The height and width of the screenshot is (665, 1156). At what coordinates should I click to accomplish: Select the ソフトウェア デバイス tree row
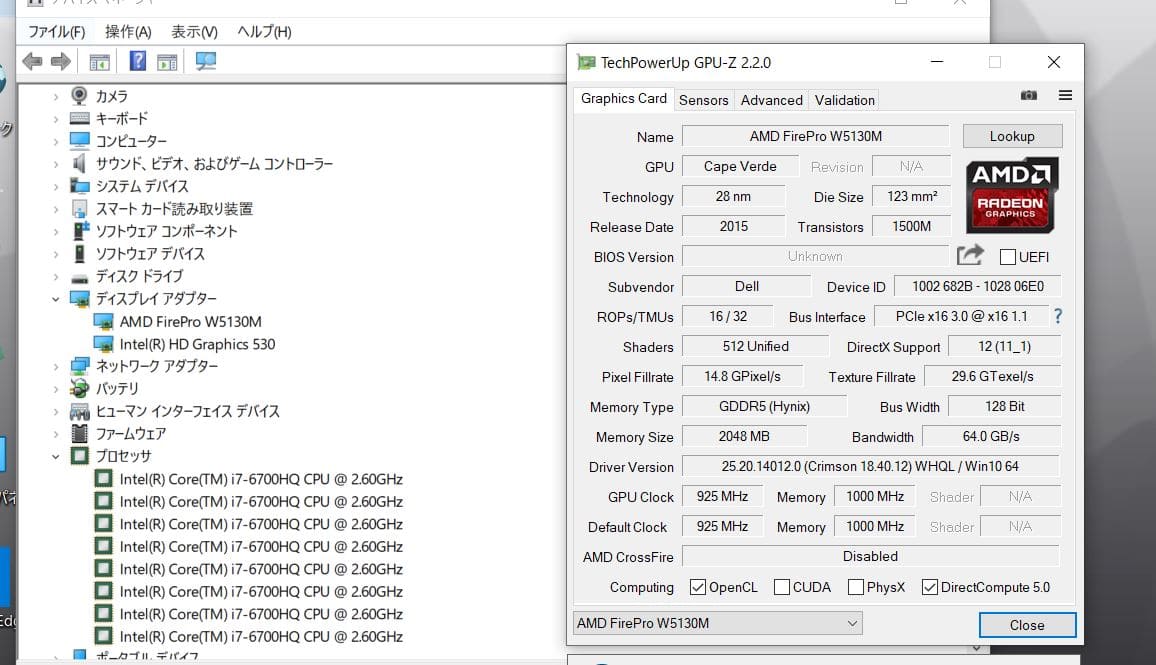[150, 254]
